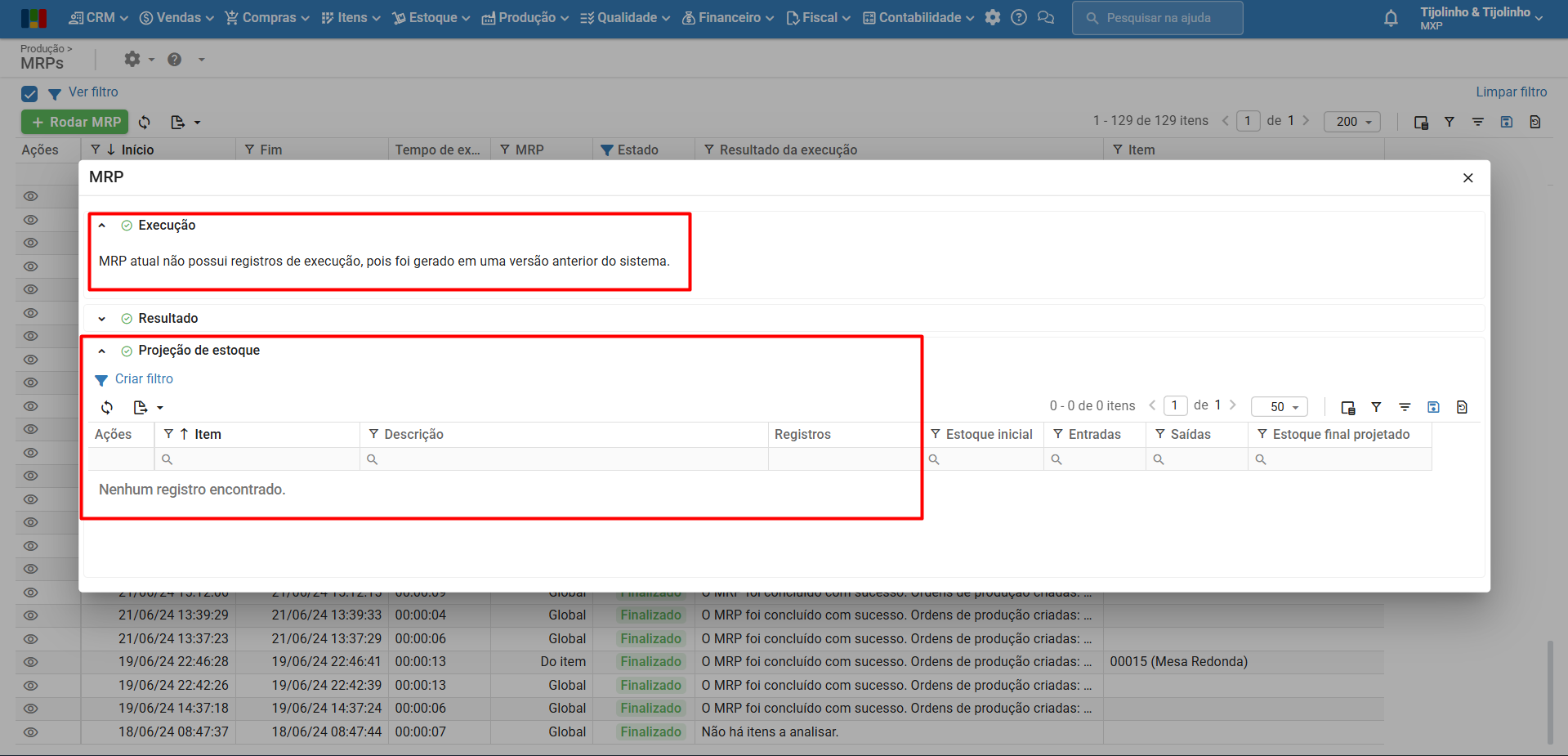Open the Financeiro menu
Viewport: 1568px width, 756px height.
pyautogui.click(x=728, y=18)
